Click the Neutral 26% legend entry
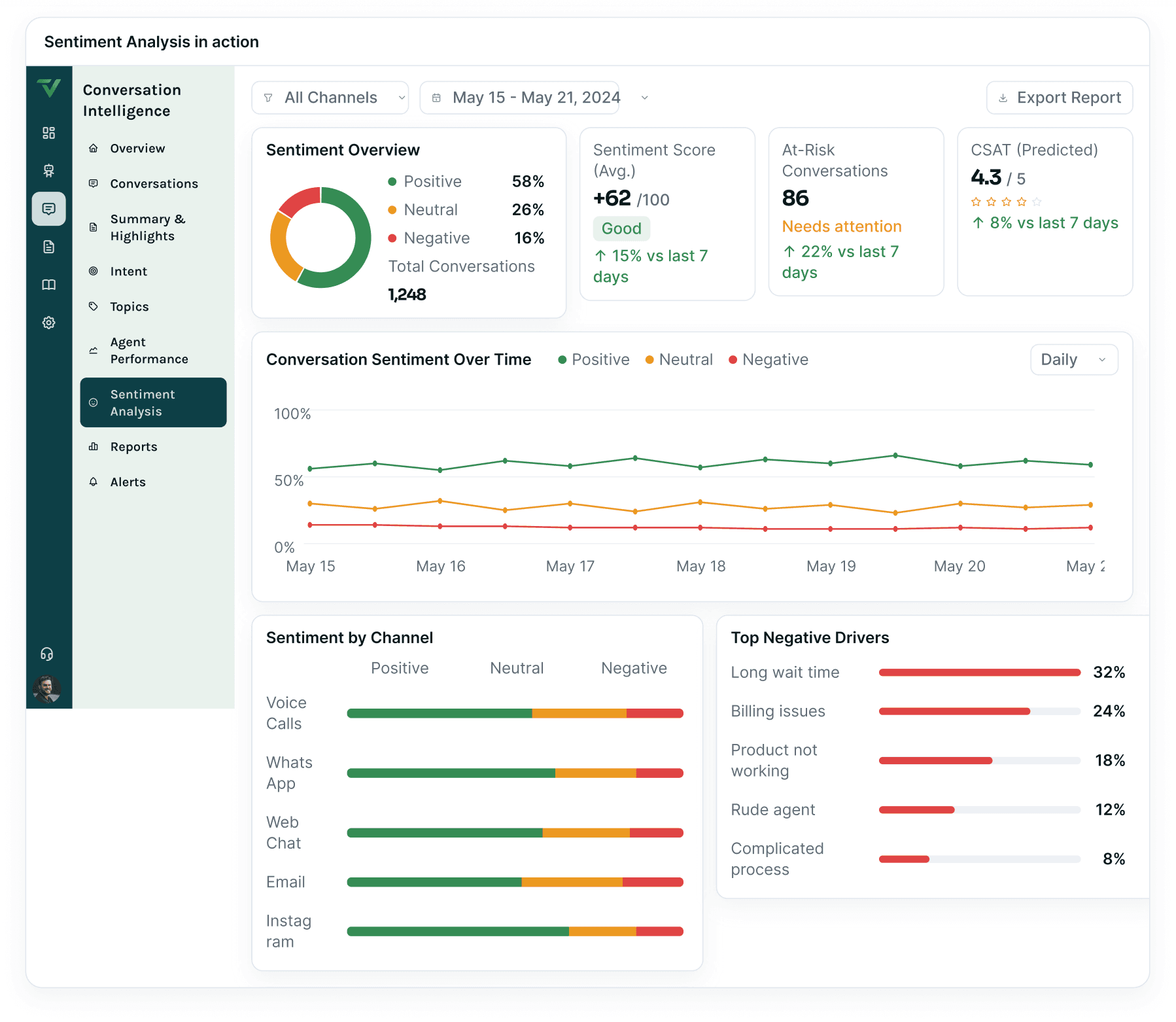 pyautogui.click(x=466, y=209)
